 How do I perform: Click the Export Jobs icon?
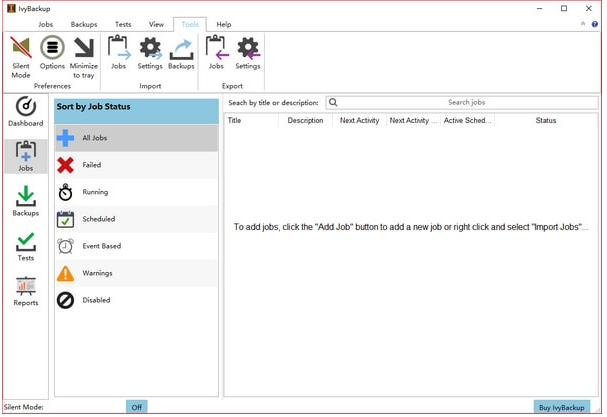point(216,54)
